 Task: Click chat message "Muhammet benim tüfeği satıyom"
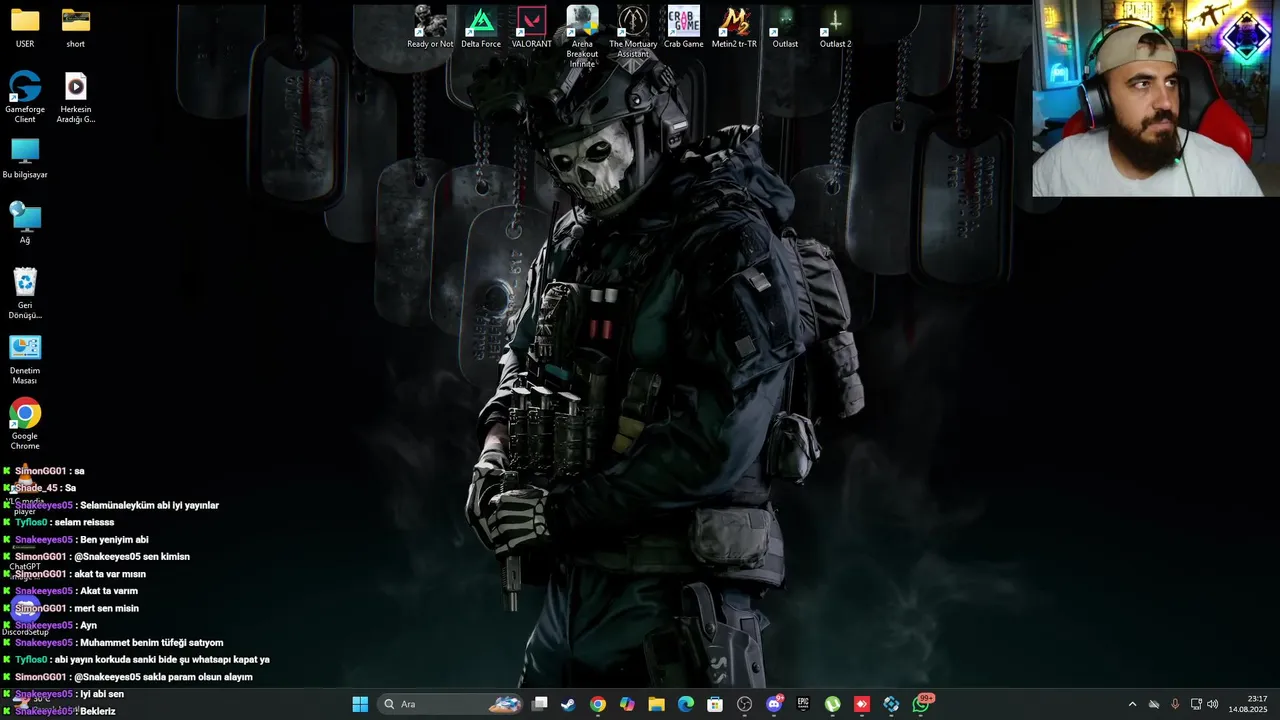pyautogui.click(x=151, y=643)
